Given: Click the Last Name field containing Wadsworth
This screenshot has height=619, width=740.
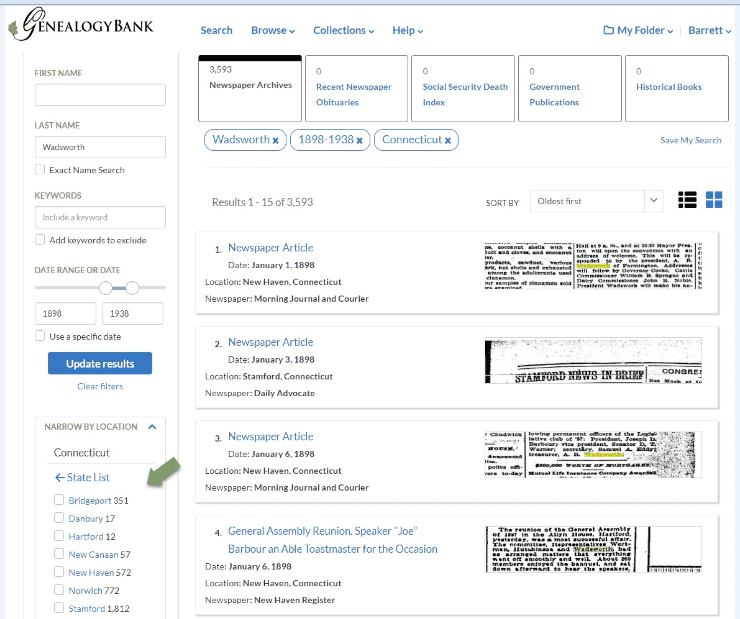Looking at the screenshot, I should pyautogui.click(x=100, y=147).
